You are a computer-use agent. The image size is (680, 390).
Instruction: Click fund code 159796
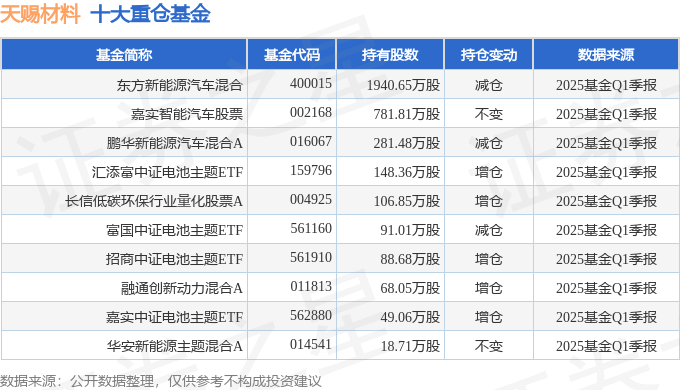pos(311,170)
